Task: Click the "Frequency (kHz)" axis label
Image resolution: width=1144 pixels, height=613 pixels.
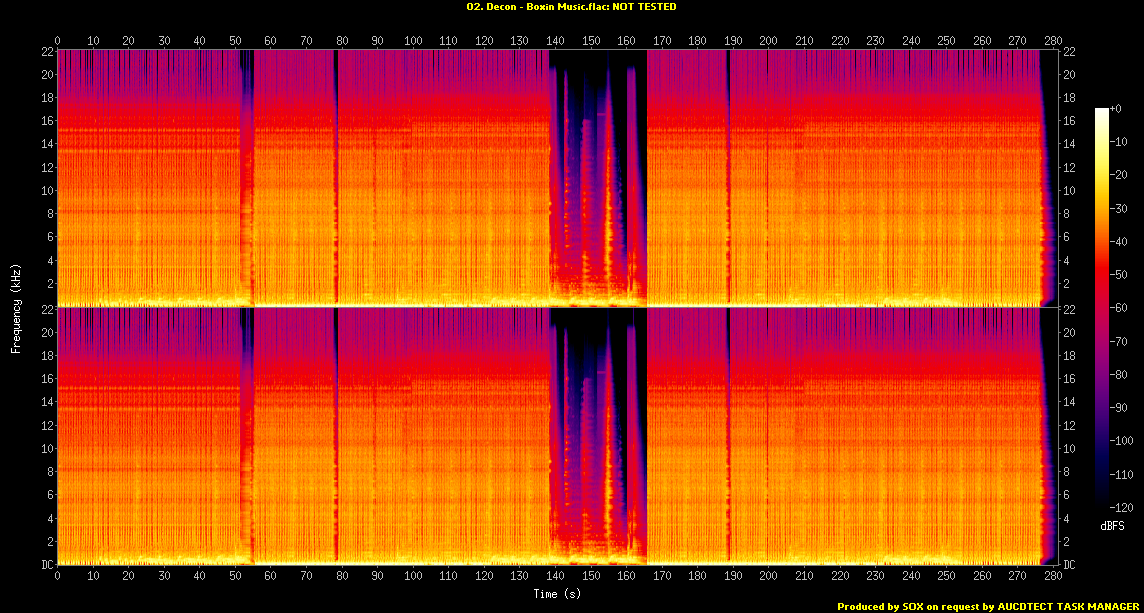Action: coord(16,306)
